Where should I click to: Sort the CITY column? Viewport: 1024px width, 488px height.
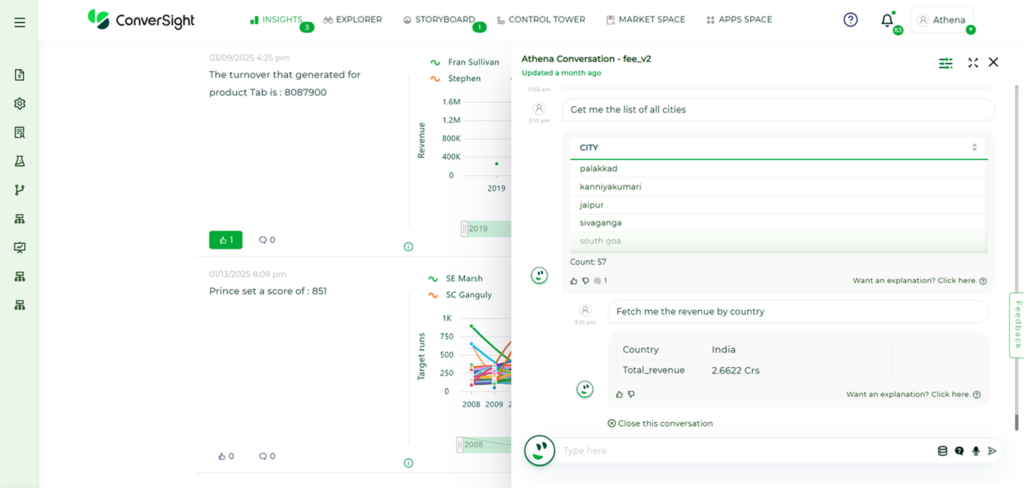974,147
